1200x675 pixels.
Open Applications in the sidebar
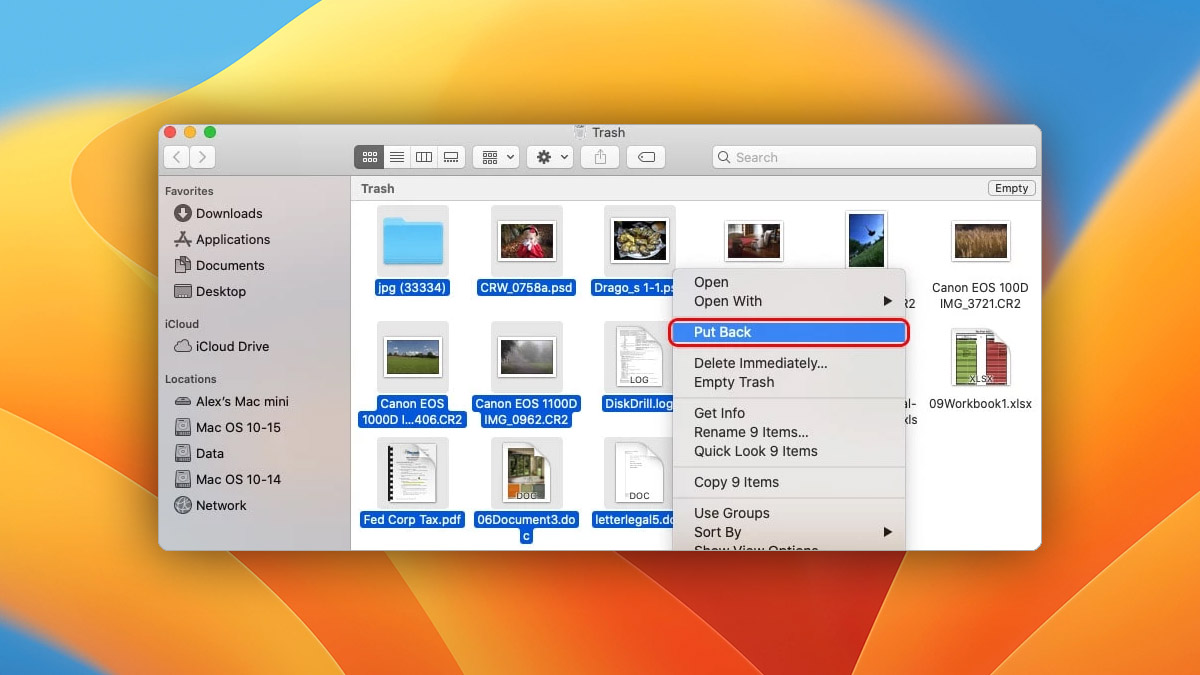(x=222, y=239)
